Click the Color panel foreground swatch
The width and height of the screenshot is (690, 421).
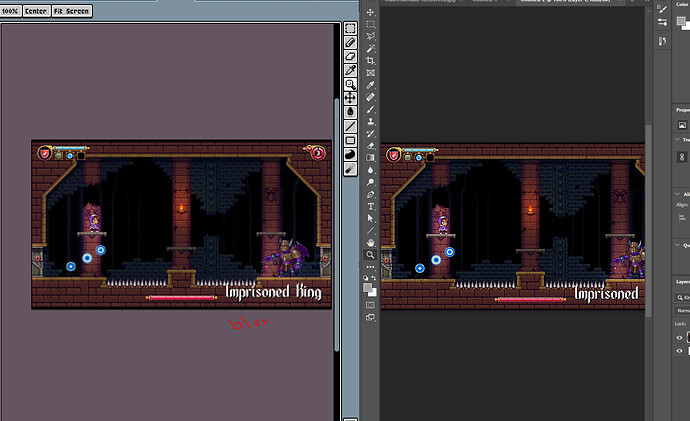(x=681, y=21)
